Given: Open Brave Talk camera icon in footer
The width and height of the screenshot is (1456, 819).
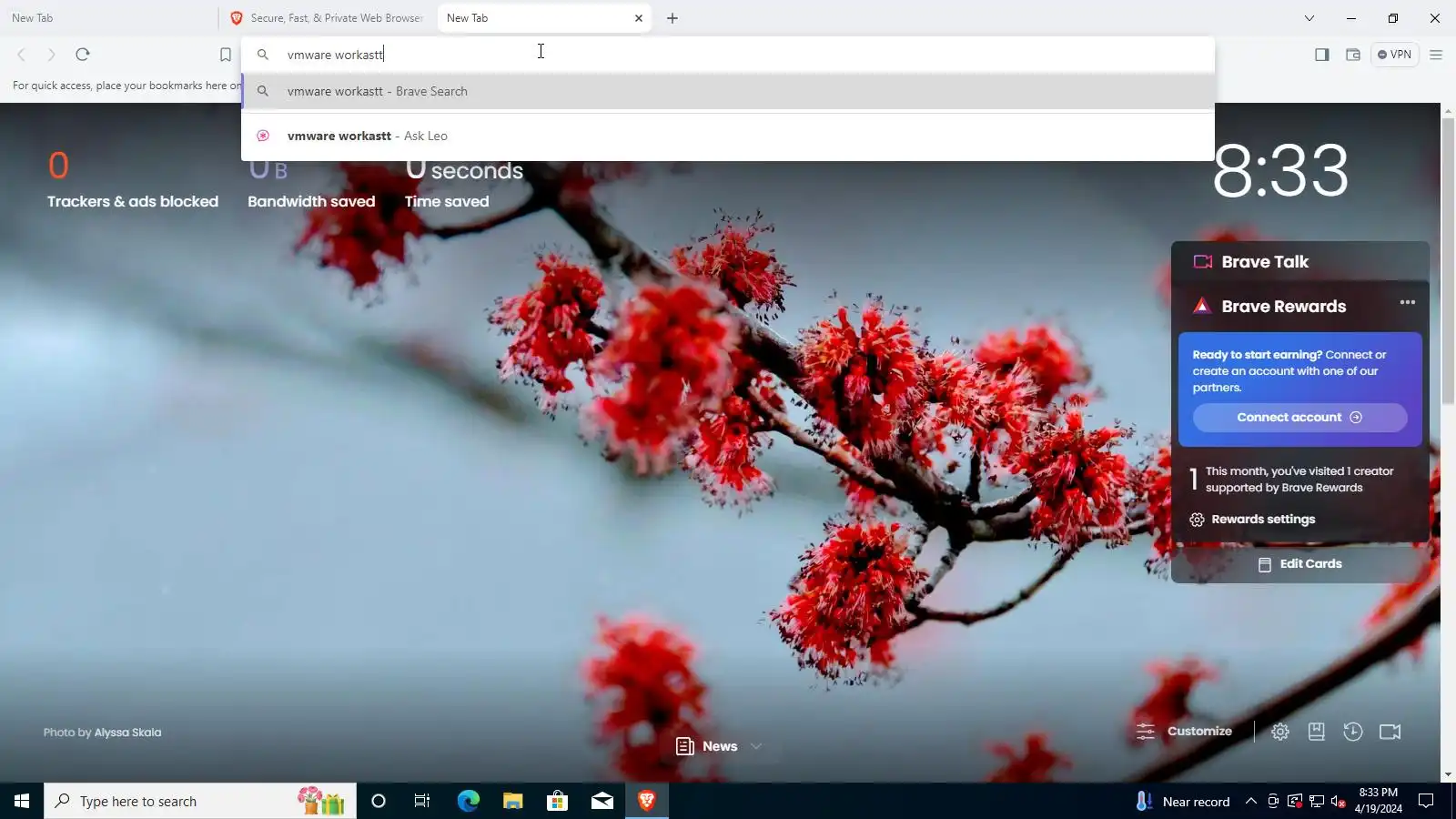Looking at the screenshot, I should tap(1390, 732).
